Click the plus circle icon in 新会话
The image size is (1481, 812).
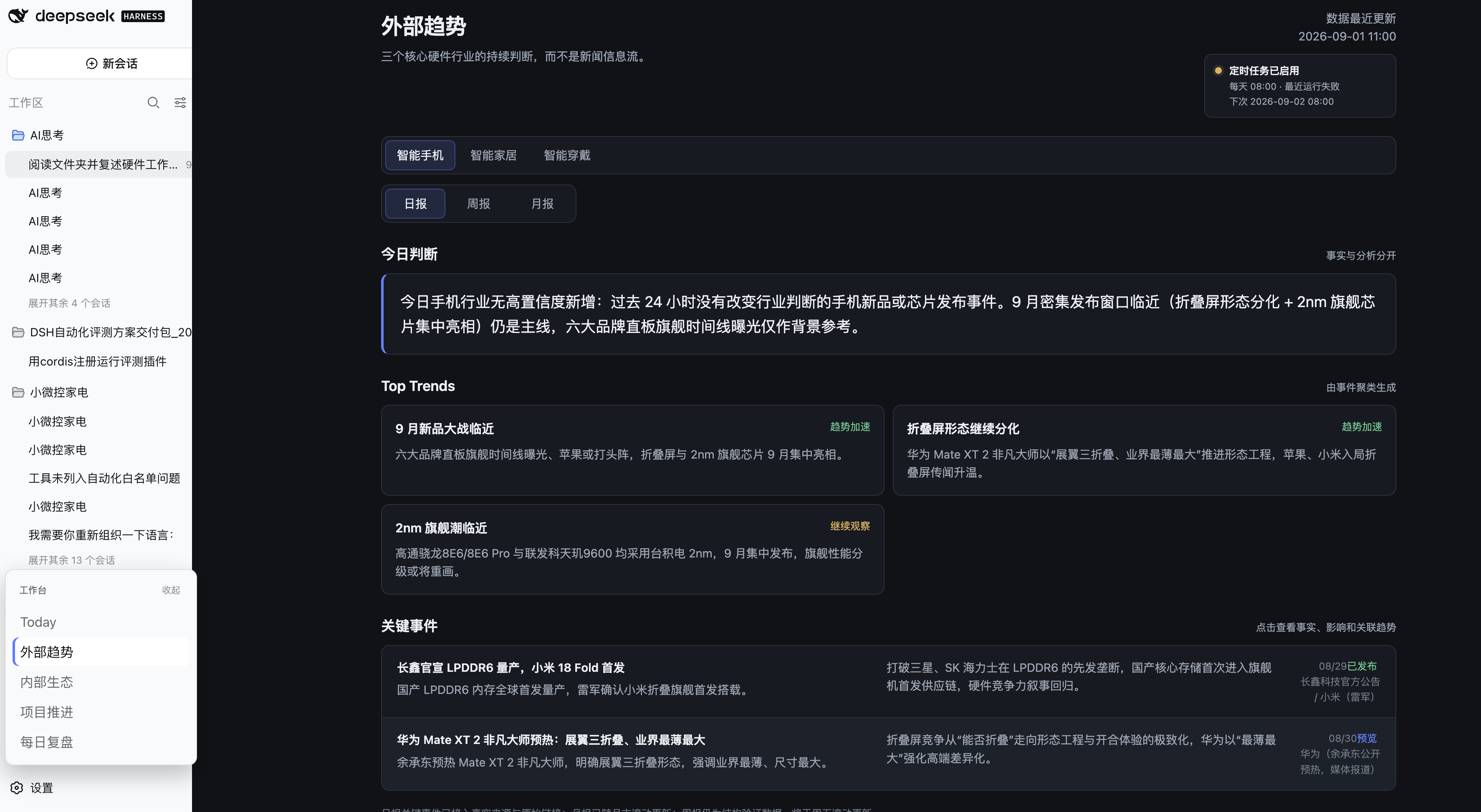coord(91,63)
